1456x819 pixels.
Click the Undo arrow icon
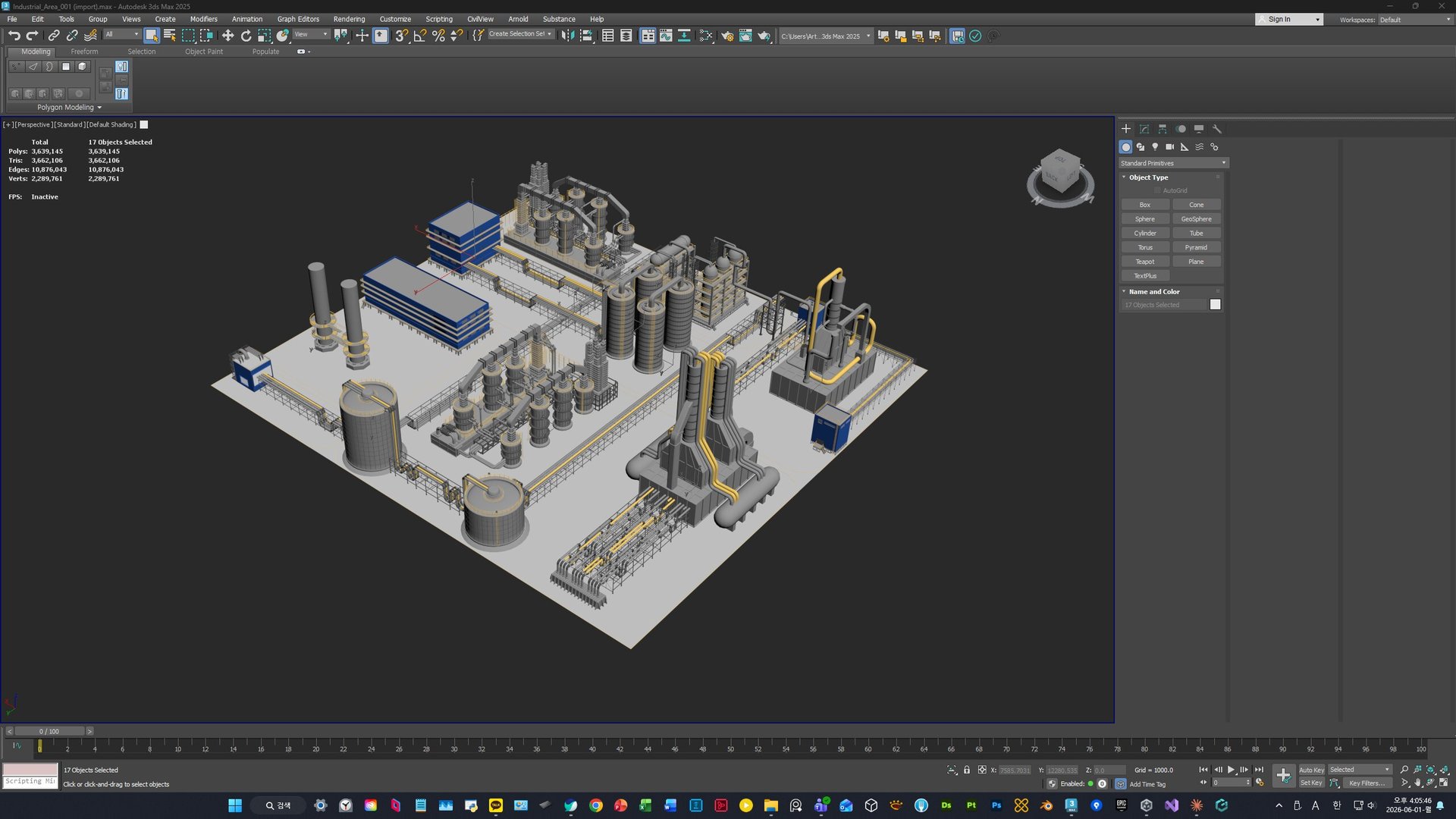point(14,36)
